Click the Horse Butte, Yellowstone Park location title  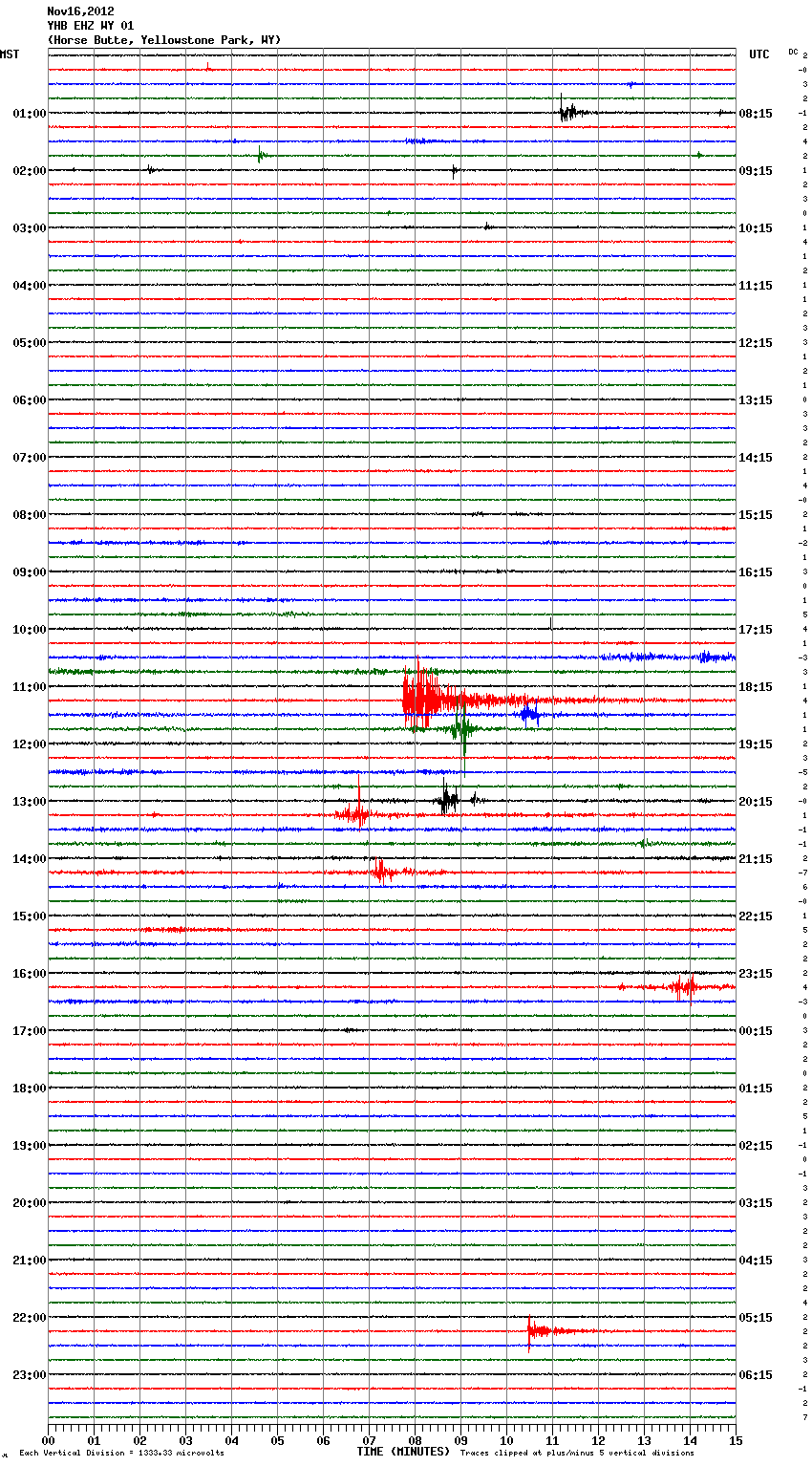point(164,40)
